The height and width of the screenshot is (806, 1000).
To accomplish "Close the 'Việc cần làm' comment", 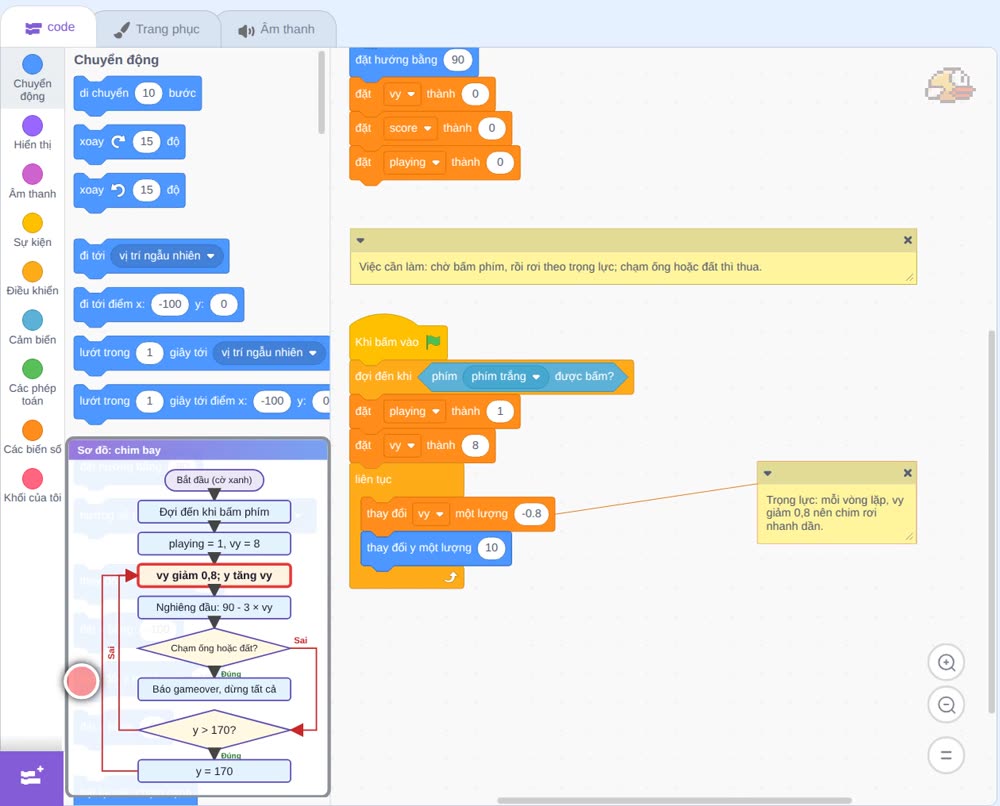I will click(908, 240).
